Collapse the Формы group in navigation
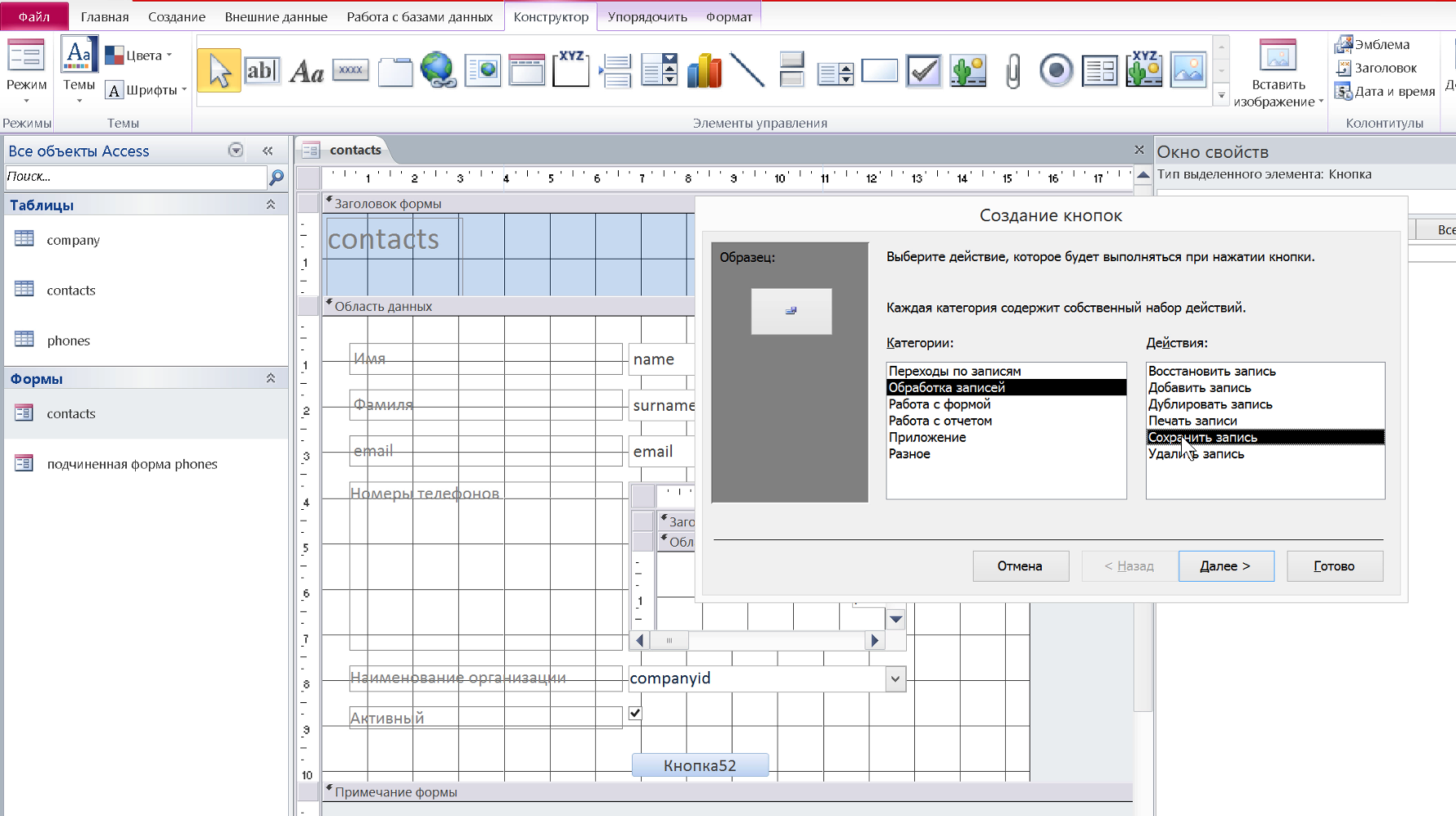 (271, 378)
